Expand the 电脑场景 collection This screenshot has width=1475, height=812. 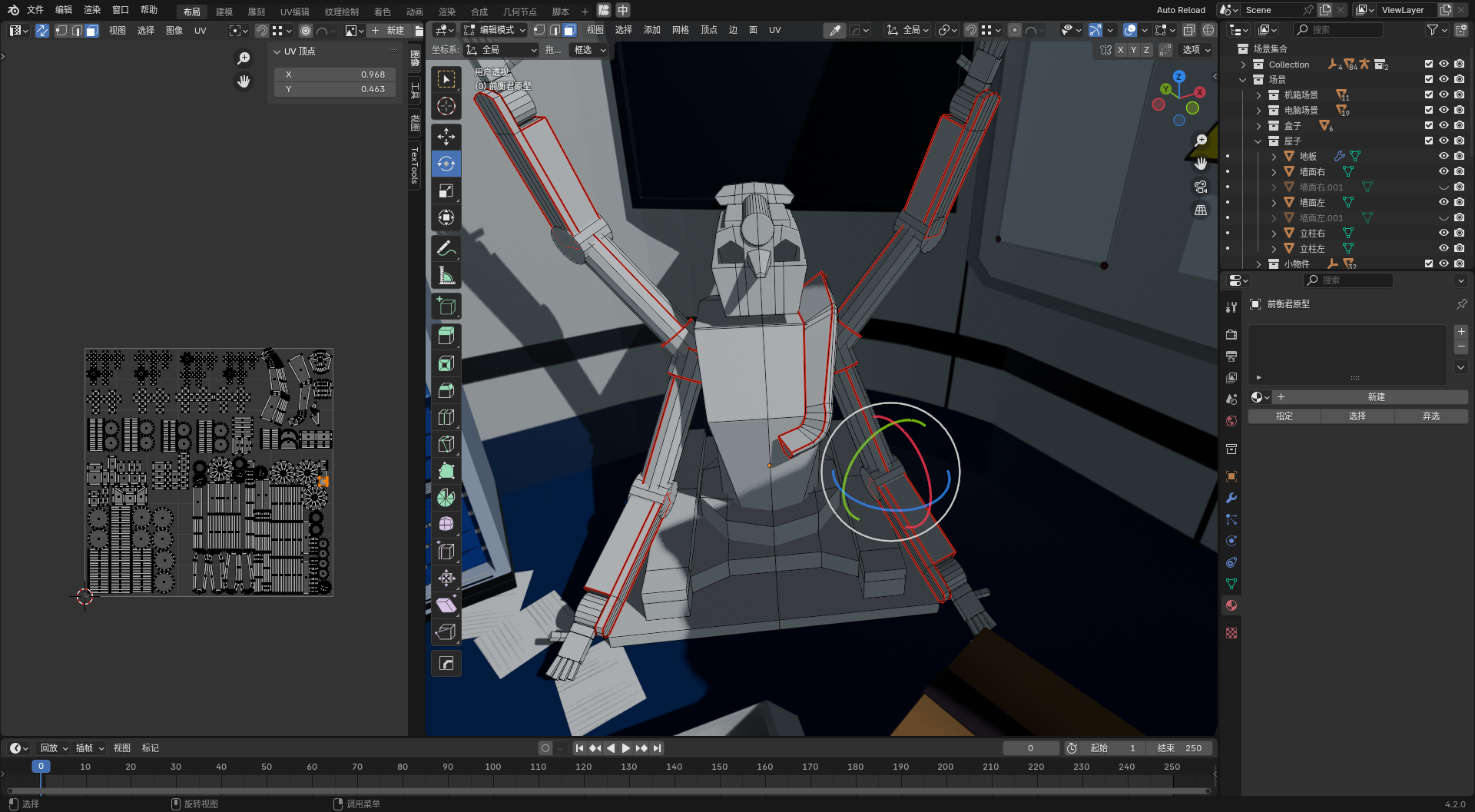[x=1258, y=111]
